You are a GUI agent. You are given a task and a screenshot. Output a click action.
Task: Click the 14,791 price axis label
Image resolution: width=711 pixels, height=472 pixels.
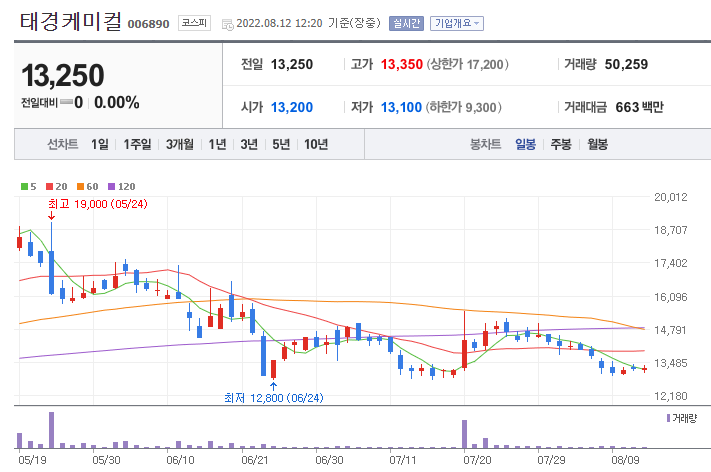(x=671, y=330)
